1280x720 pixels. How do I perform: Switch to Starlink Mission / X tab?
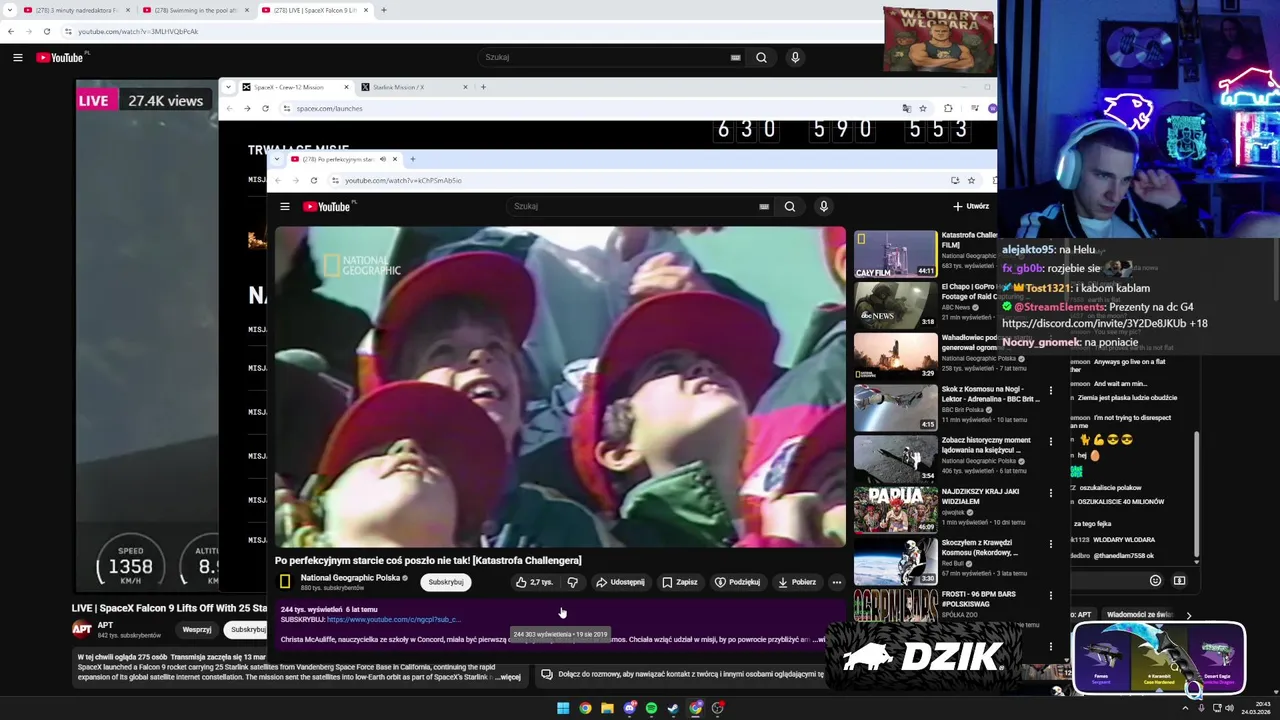413,87
